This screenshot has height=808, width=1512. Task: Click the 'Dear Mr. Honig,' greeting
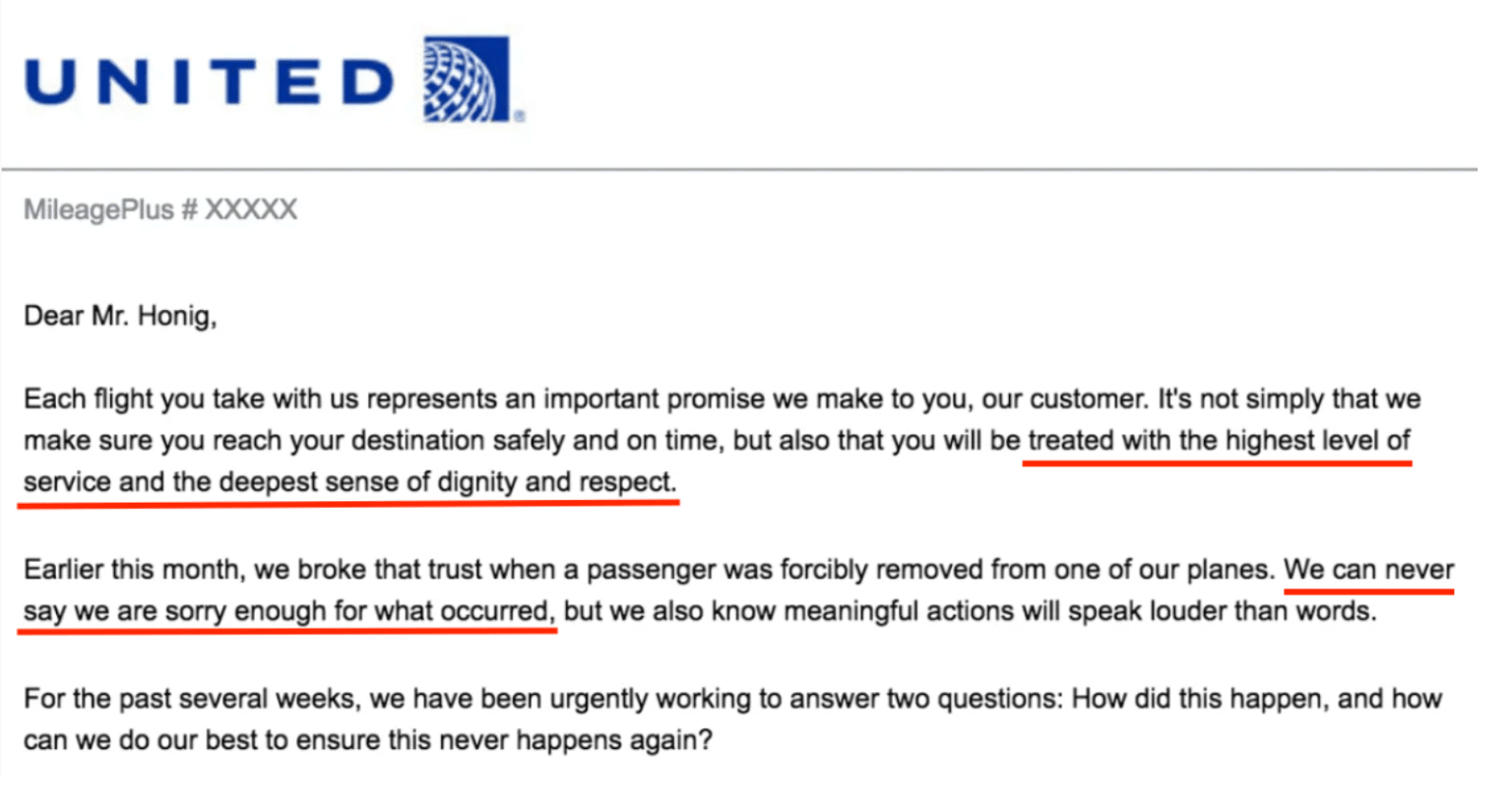tap(120, 316)
